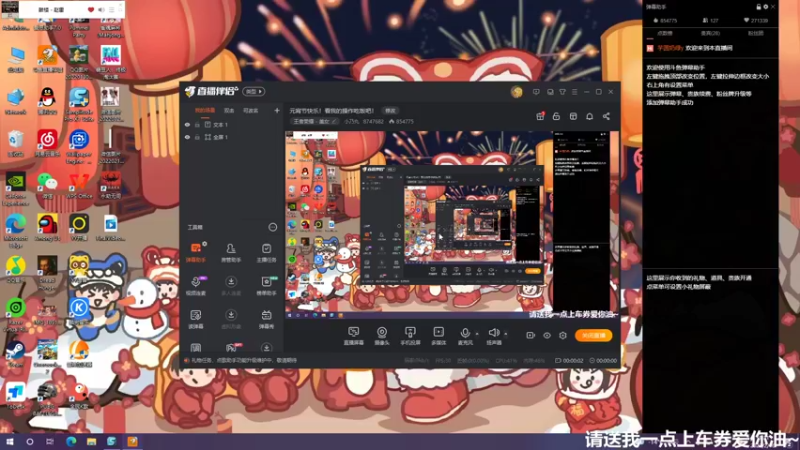The width and height of the screenshot is (800, 450).
Task: Open the Windows Start menu
Action: point(9,441)
